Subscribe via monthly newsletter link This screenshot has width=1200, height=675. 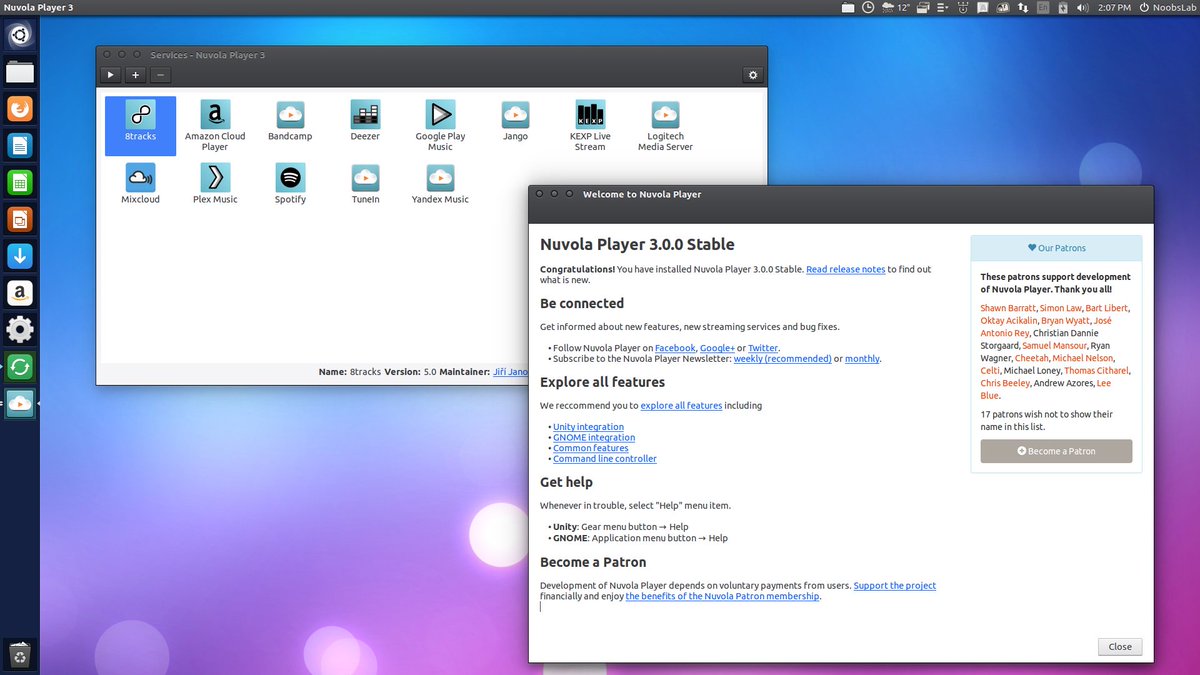point(862,359)
